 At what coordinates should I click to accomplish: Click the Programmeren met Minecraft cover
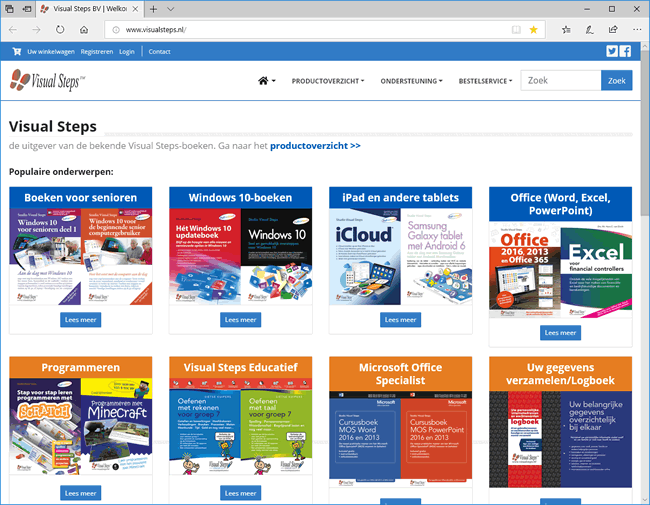(116, 426)
